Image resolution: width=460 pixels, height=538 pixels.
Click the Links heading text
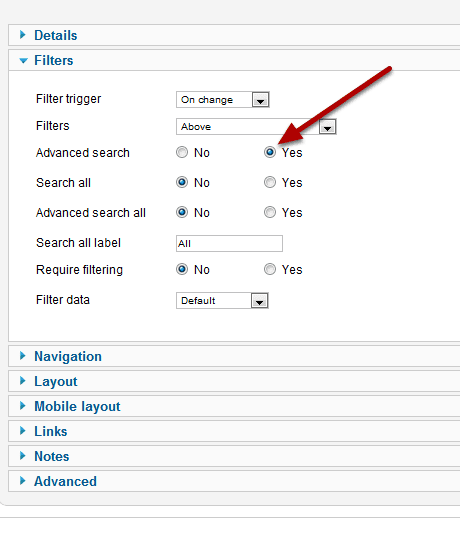[51, 431]
